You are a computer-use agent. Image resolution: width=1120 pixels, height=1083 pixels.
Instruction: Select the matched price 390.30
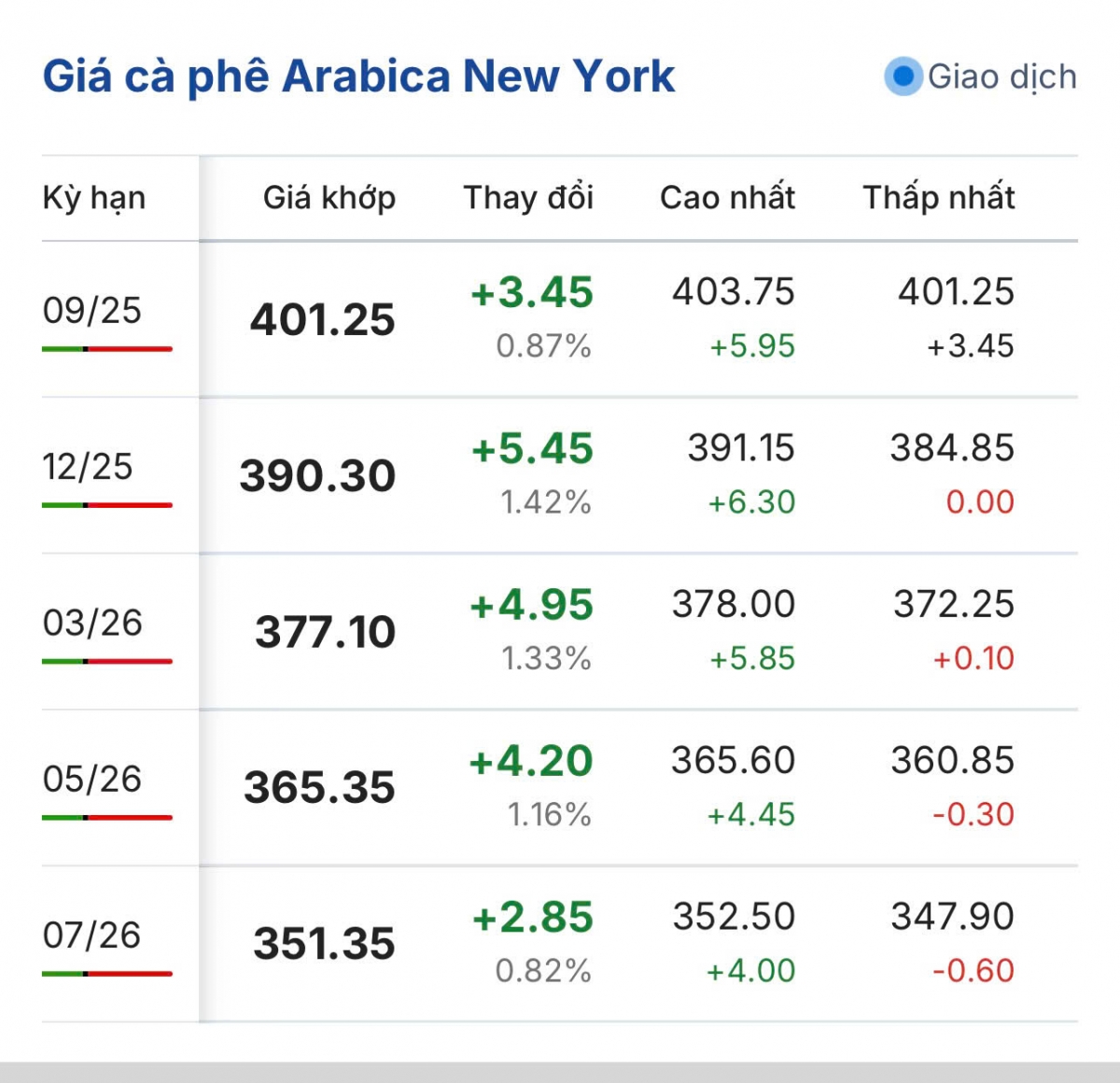point(317,476)
